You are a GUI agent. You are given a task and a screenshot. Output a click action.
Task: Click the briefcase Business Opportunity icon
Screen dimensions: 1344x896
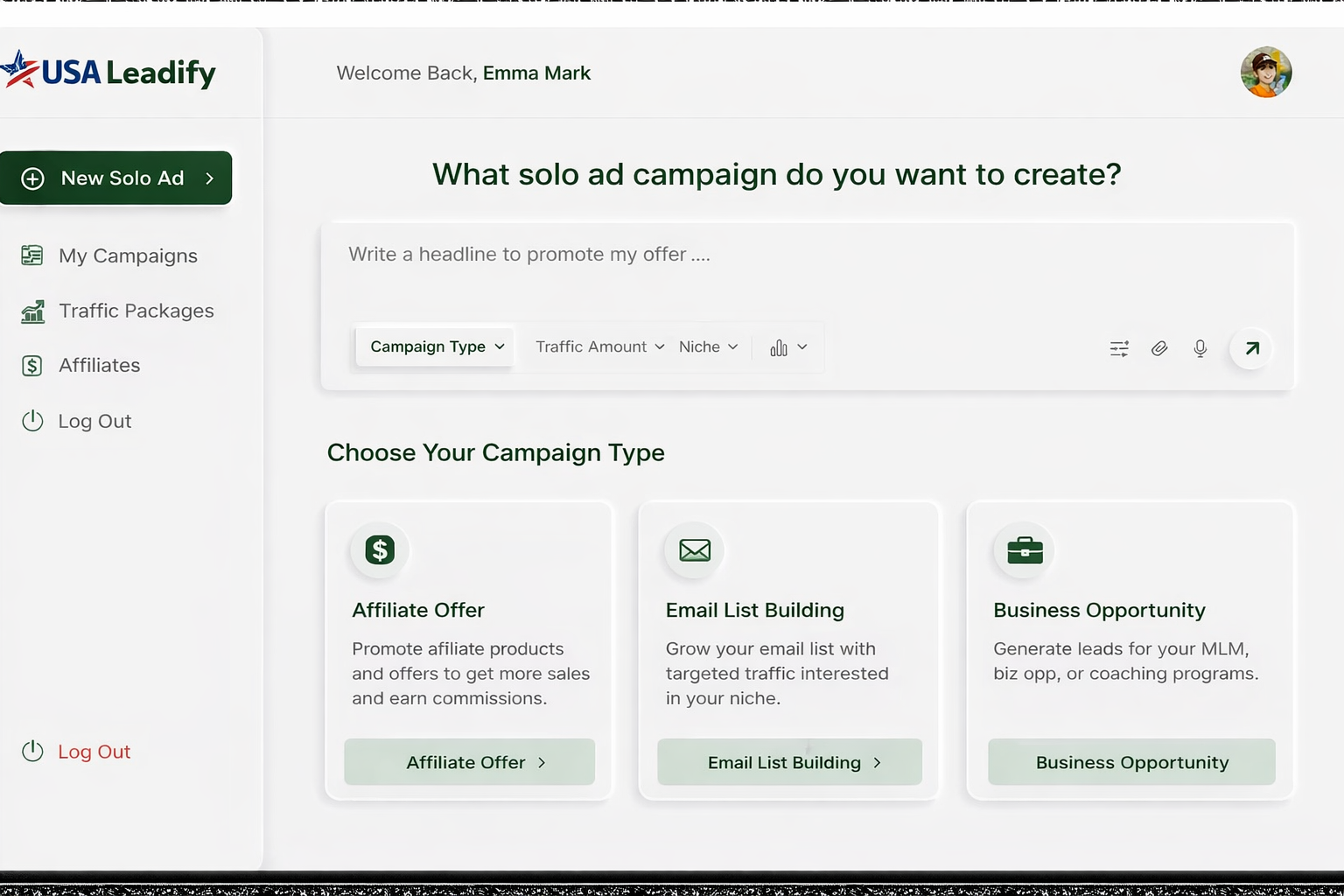(1025, 550)
